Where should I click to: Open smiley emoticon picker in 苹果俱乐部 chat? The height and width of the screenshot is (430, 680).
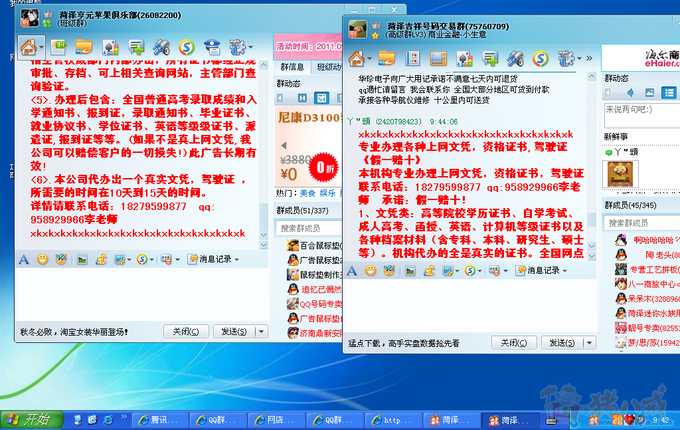pos(42,260)
